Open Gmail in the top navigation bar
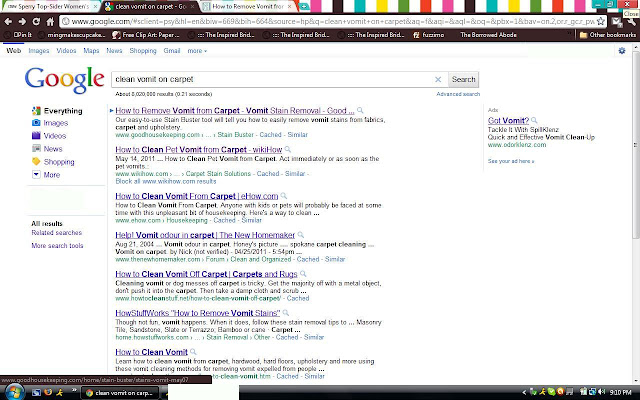This screenshot has width=640, height=400. (172, 51)
